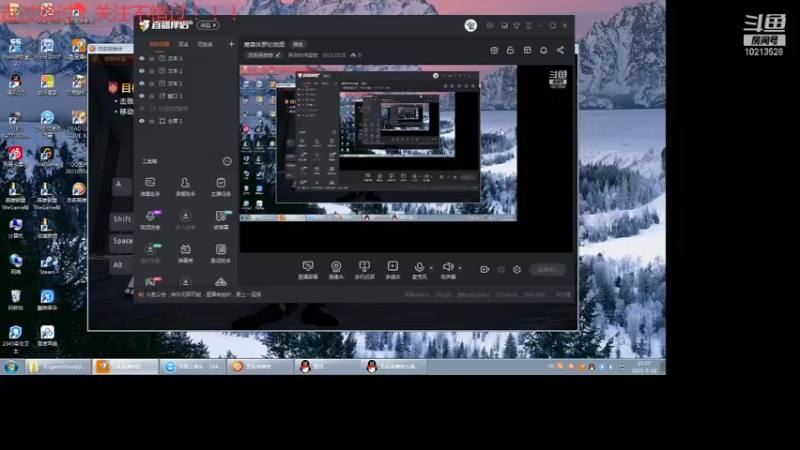
Task: Show the dimmed hidden layer
Action: [142, 108]
